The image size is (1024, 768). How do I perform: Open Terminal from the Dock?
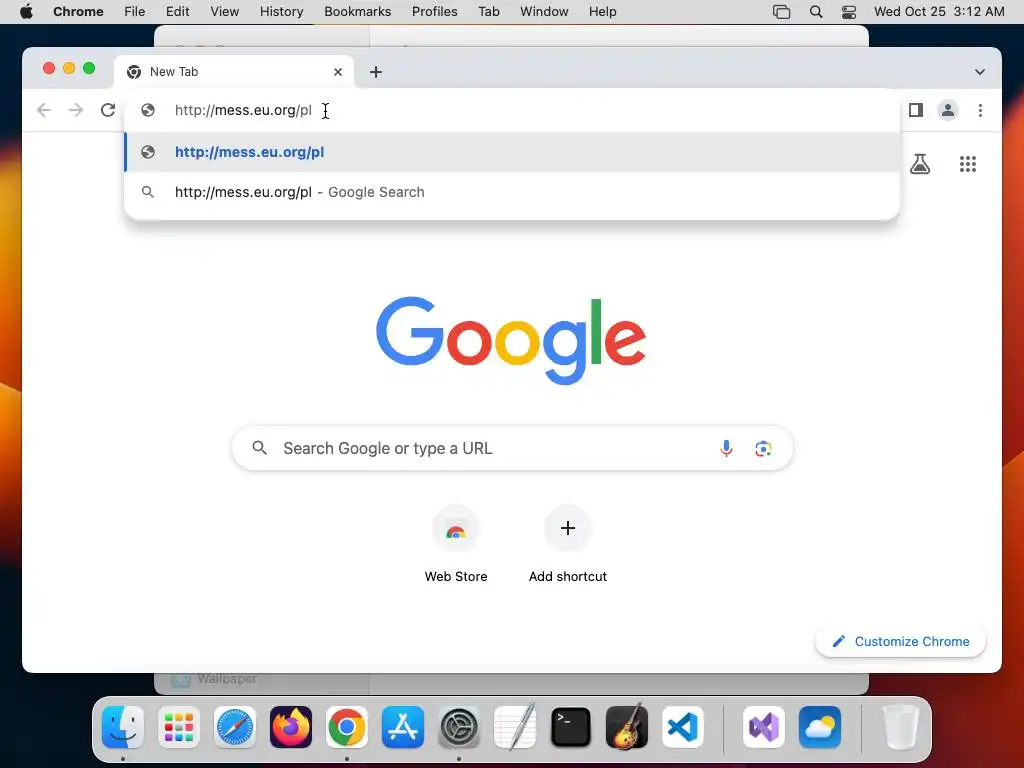coord(571,727)
